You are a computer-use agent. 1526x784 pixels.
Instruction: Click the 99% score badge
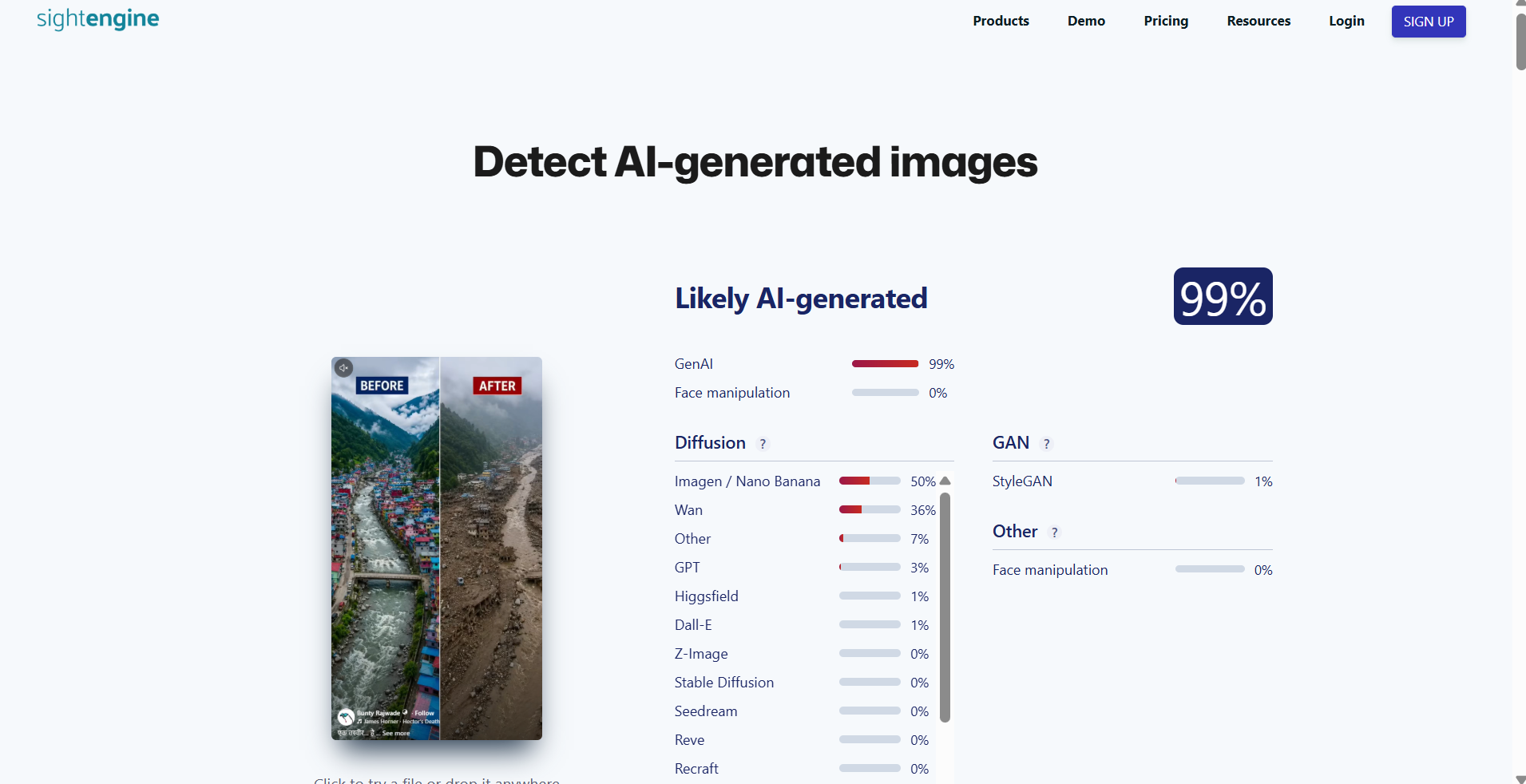click(1223, 296)
